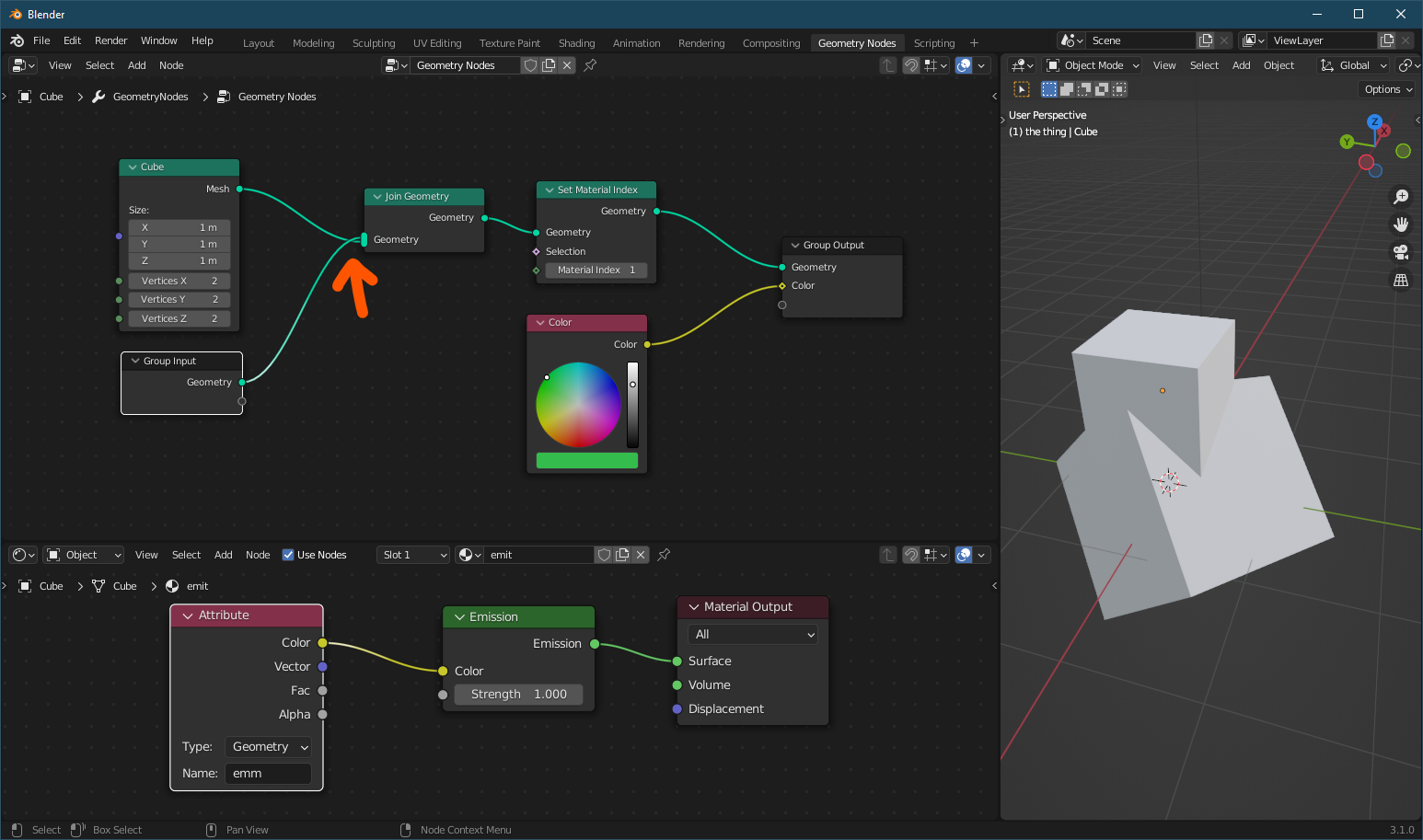The height and width of the screenshot is (840, 1423).
Task: Open the Global transform orientation dropdown
Action: [x=1352, y=65]
